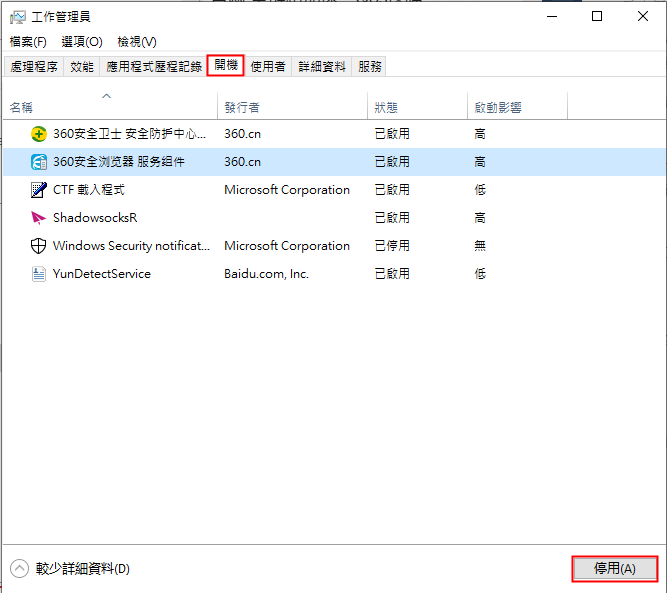Viewport: 667px width, 593px height.
Task: Sort by the 發行者 column header
Action: point(293,108)
